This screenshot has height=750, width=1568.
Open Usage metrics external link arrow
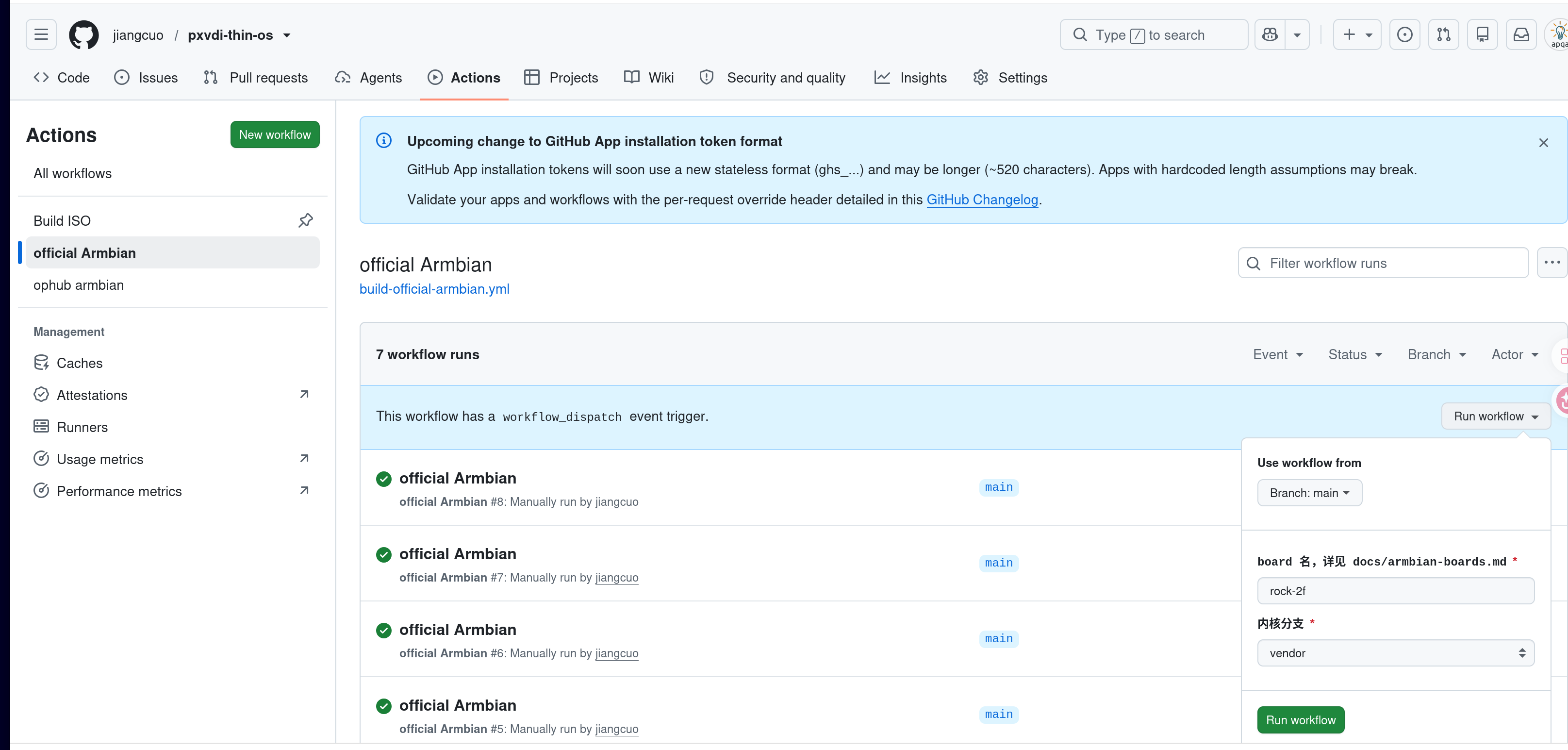(304, 458)
